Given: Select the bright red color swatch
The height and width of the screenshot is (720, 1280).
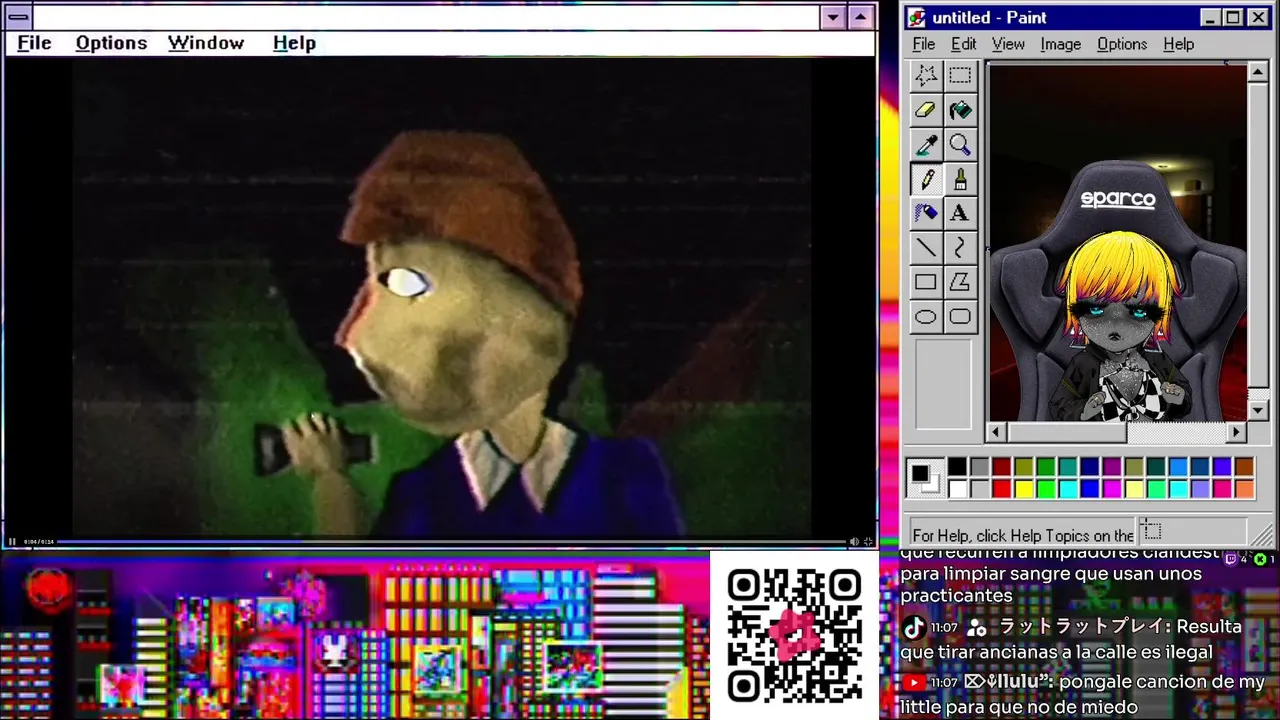Looking at the screenshot, I should tap(1001, 489).
